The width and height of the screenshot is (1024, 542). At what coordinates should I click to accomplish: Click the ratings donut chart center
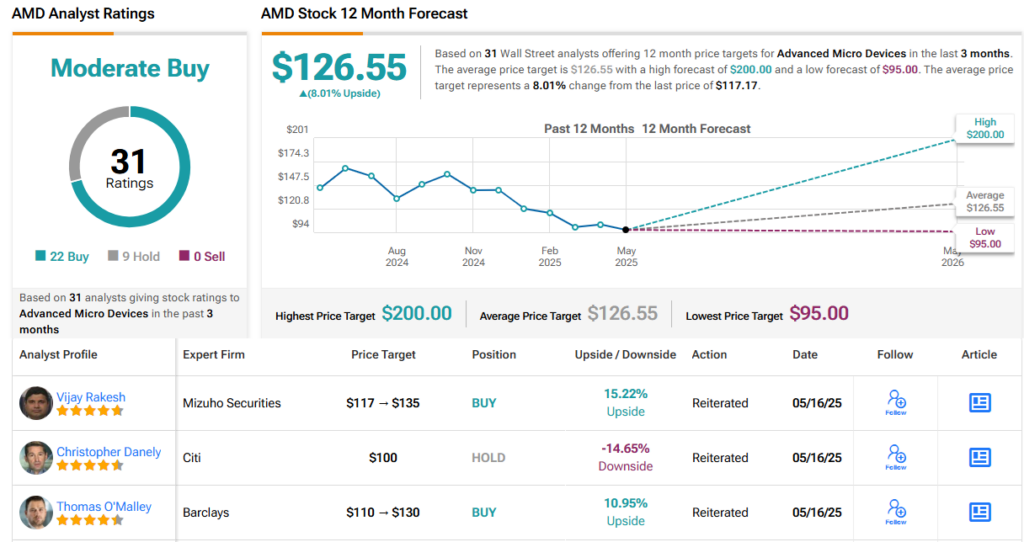(129, 167)
